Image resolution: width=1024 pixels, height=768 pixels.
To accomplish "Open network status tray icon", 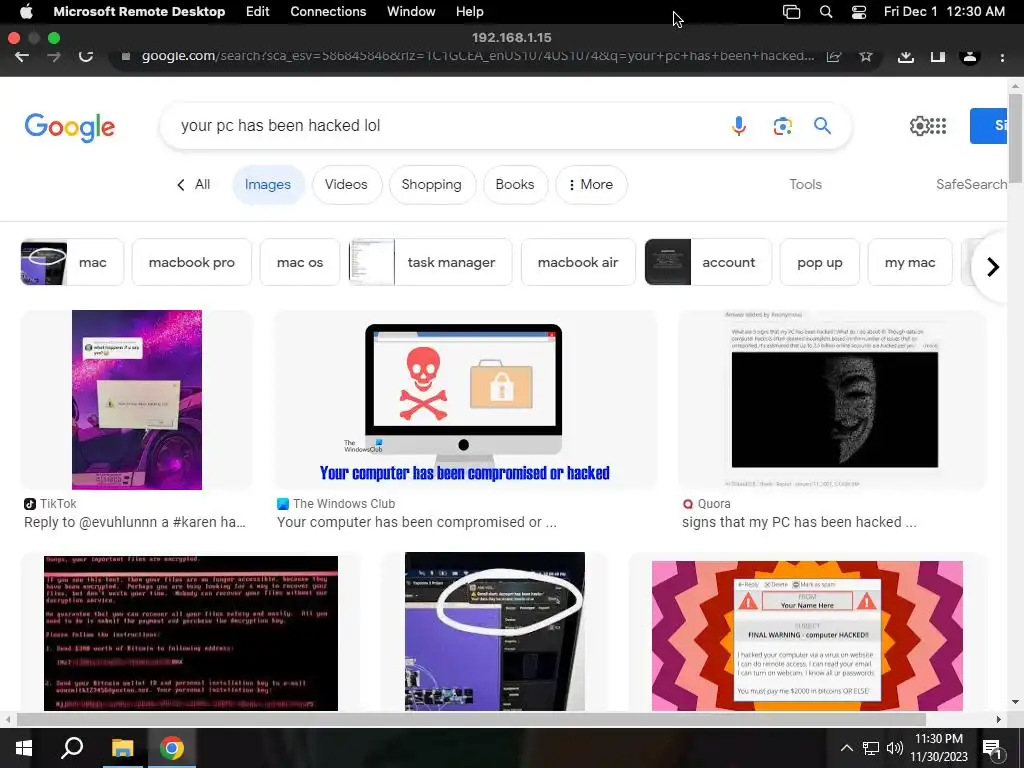I will tap(871, 748).
